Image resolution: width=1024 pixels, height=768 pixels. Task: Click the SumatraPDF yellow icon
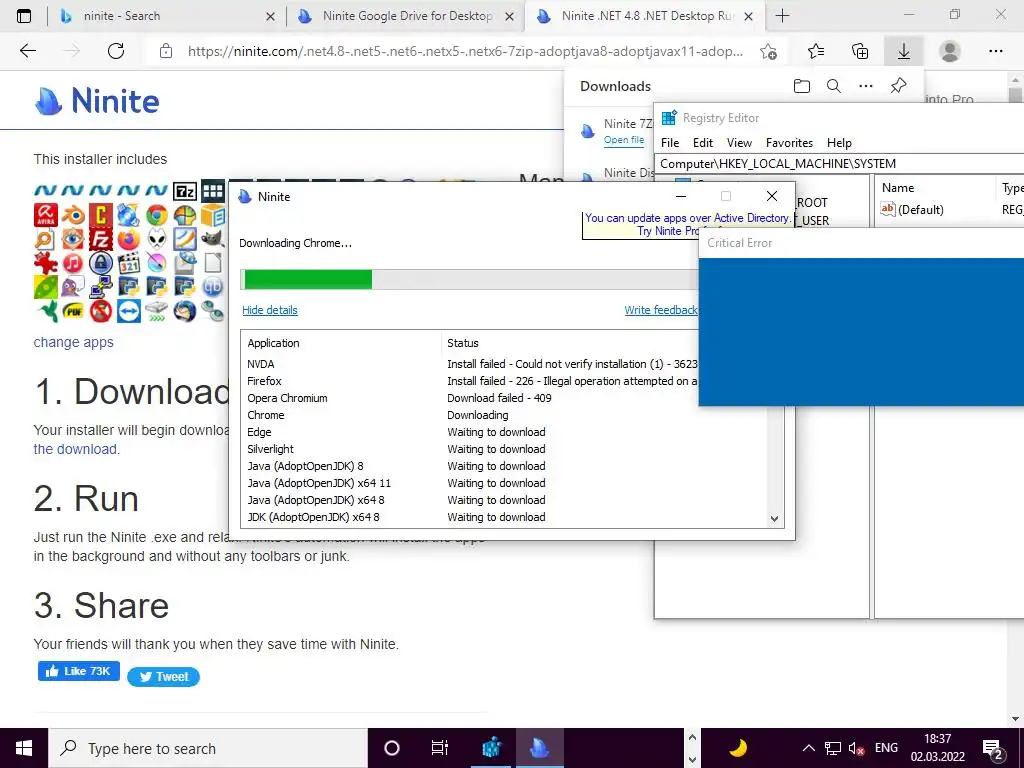pos(73,311)
